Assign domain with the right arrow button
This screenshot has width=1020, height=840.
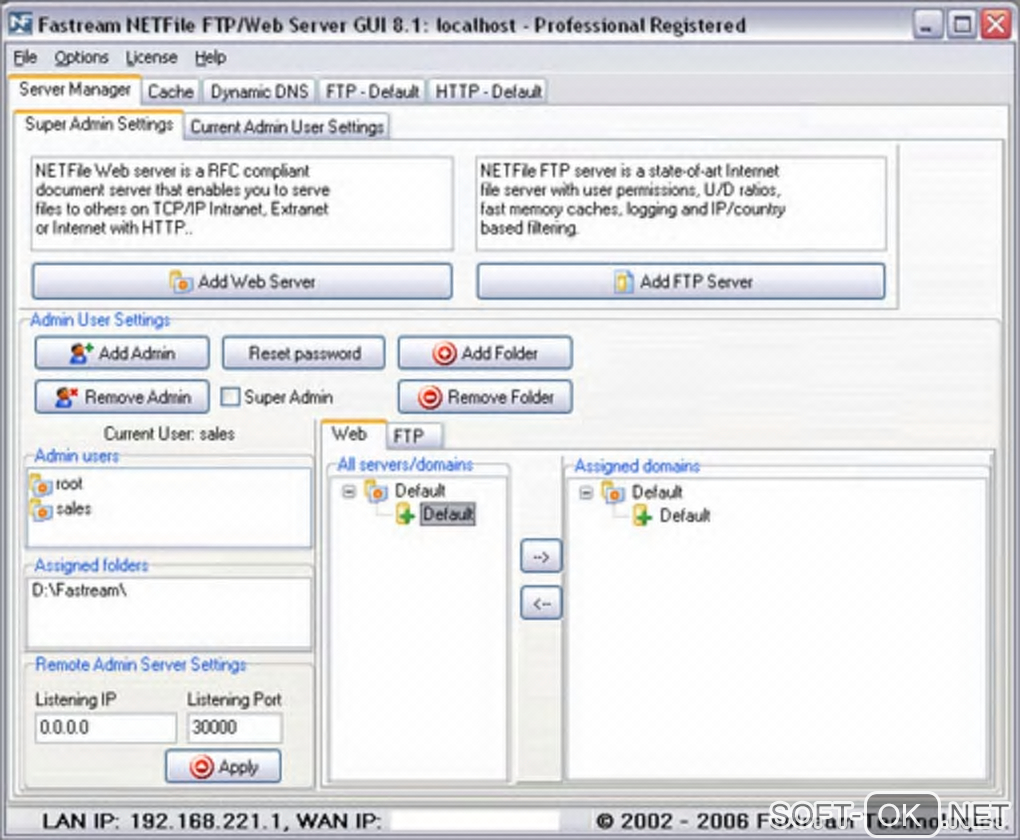tap(541, 556)
